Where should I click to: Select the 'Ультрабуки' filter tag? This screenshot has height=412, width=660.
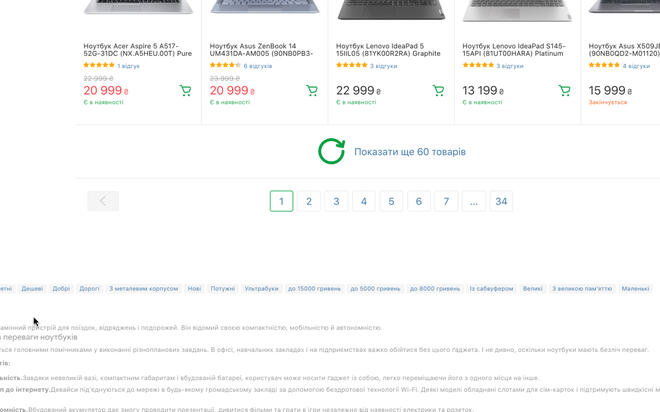click(262, 288)
